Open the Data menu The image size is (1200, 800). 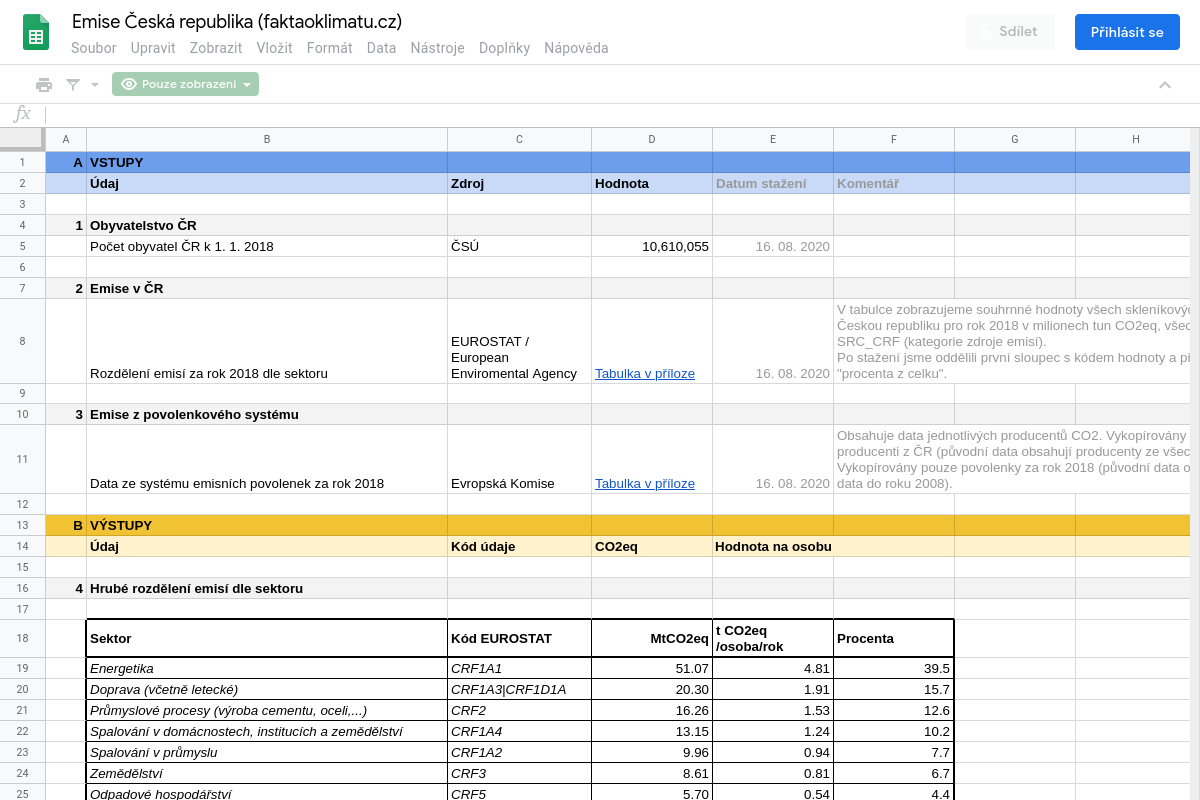click(x=381, y=48)
